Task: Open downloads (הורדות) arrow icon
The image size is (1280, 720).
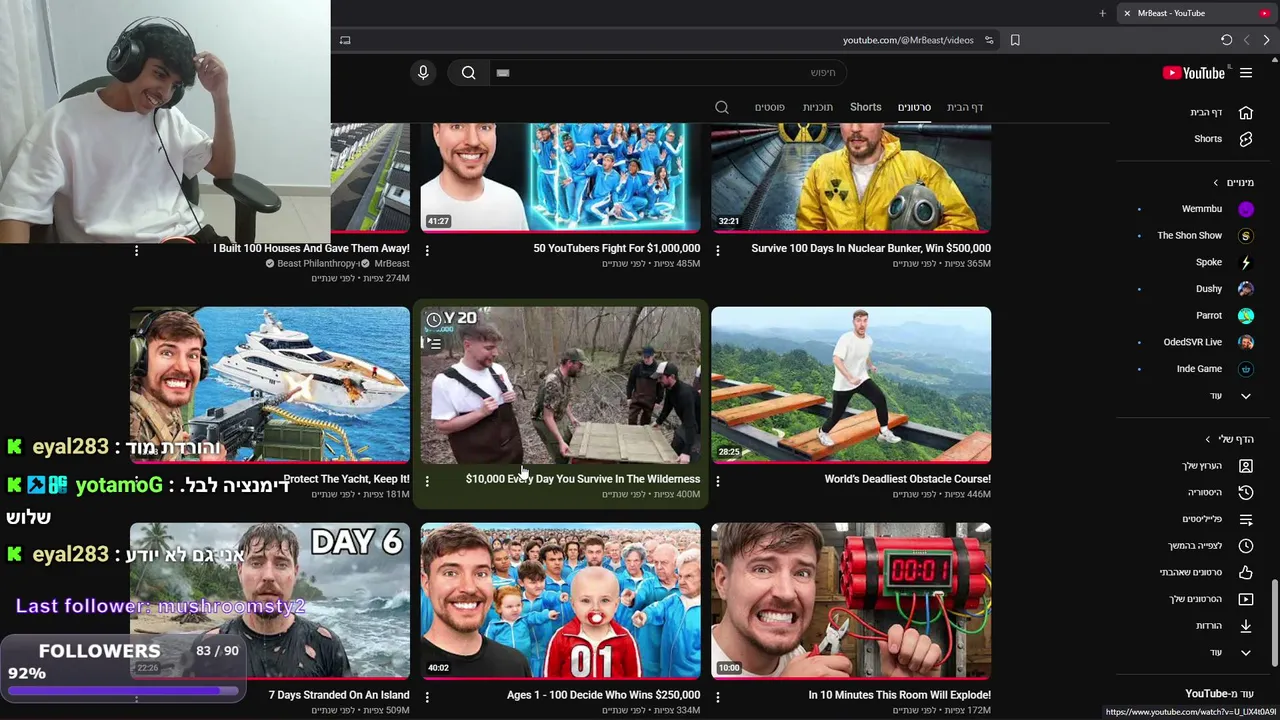Action: click(1246, 626)
